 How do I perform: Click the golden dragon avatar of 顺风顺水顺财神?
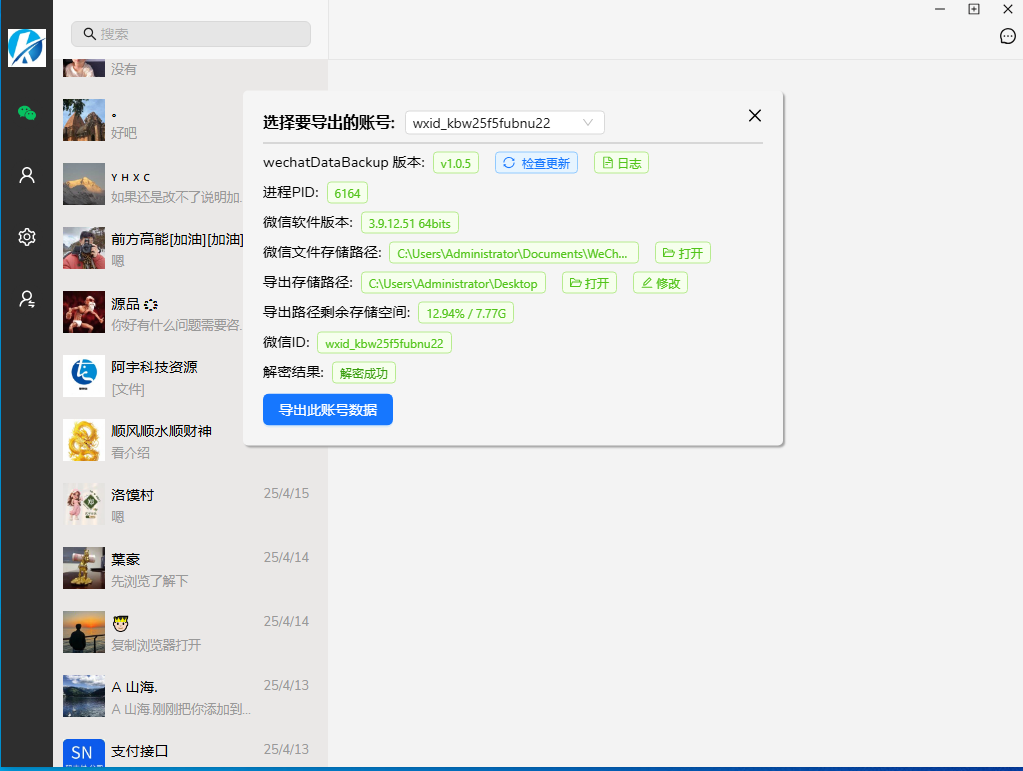(84, 440)
